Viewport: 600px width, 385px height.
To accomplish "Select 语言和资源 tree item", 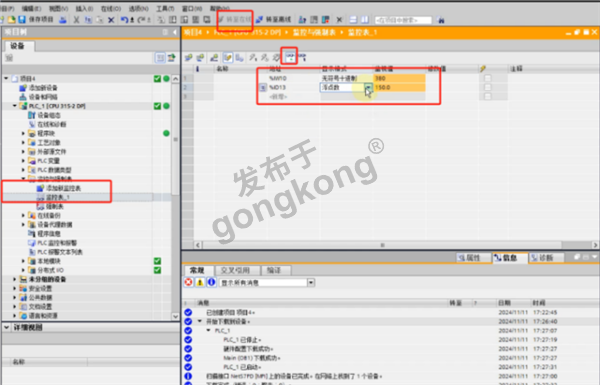I will (x=39, y=316).
